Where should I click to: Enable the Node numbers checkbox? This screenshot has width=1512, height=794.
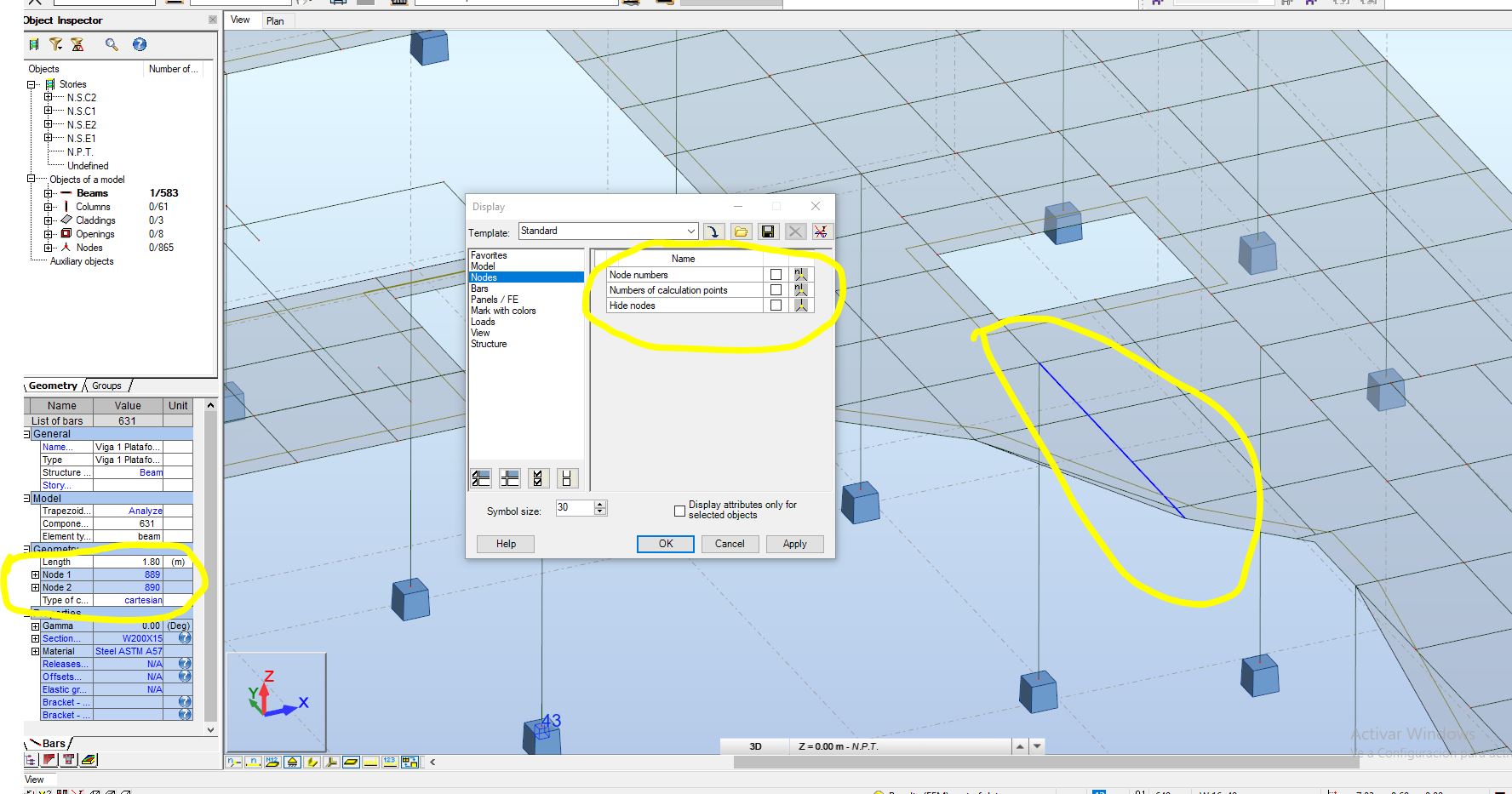(x=776, y=275)
